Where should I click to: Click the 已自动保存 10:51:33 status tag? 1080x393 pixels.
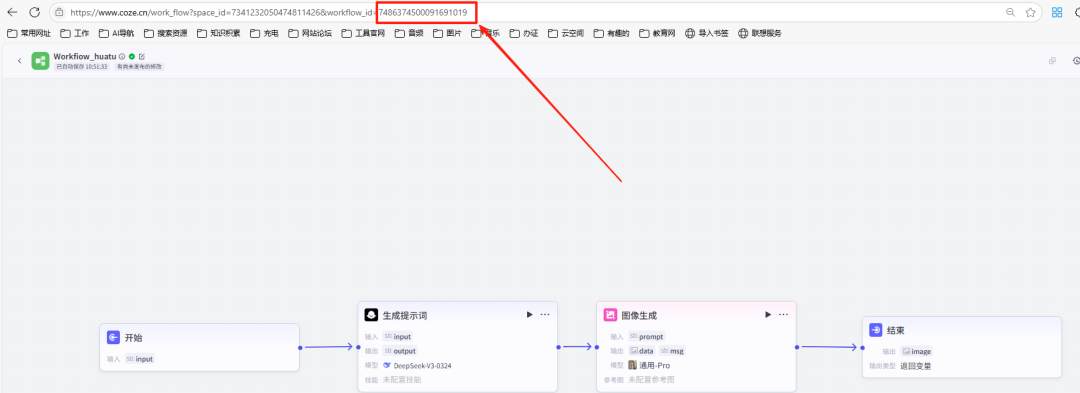[x=82, y=67]
